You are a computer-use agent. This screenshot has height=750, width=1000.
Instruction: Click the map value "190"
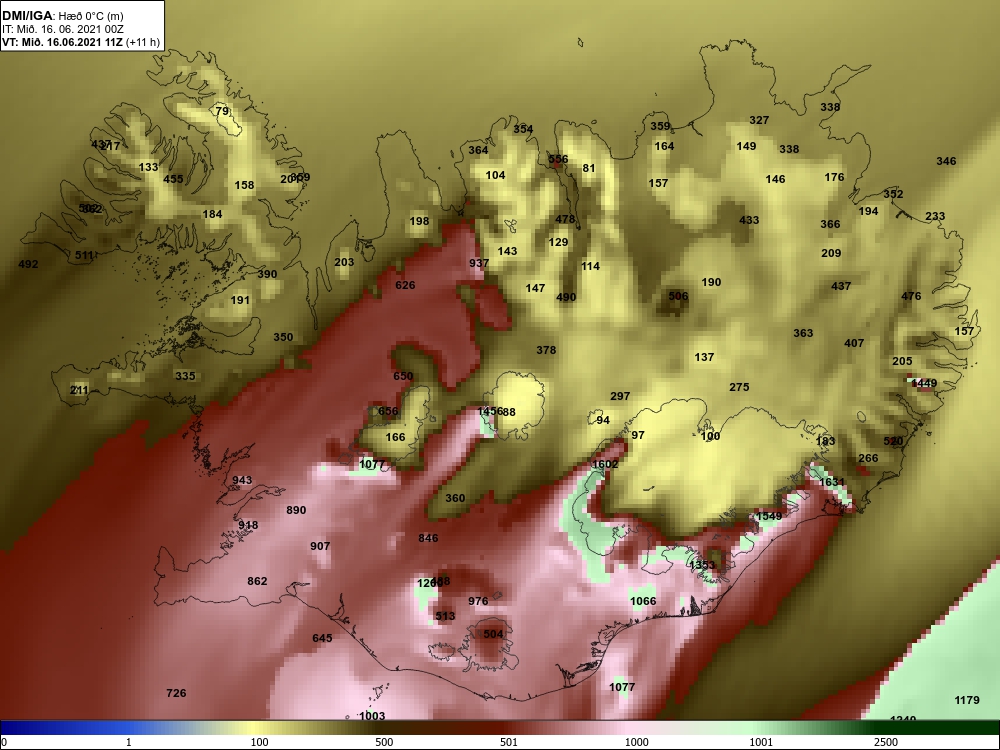tap(711, 283)
